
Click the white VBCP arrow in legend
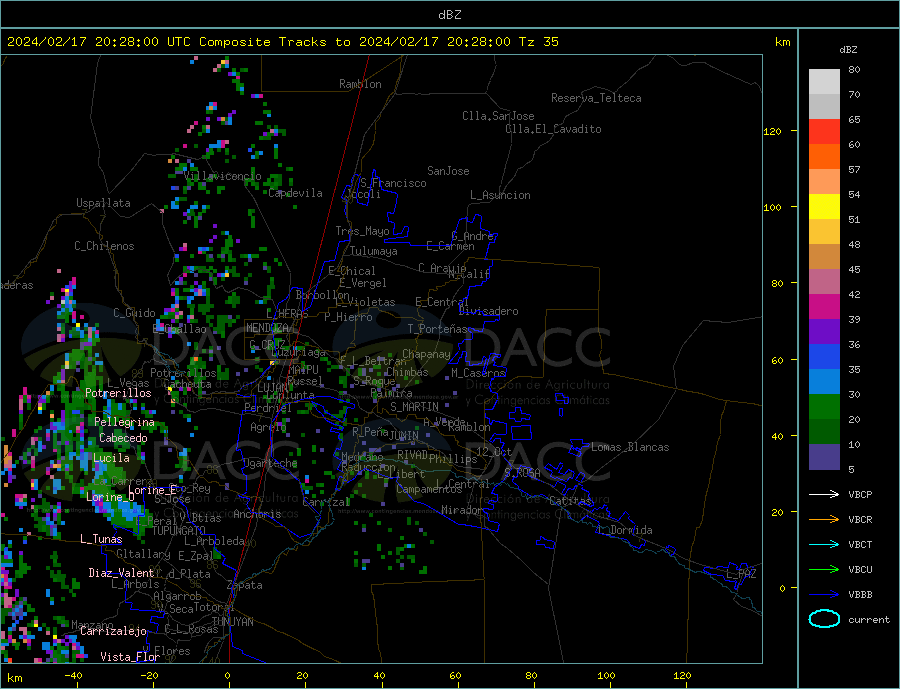[x=824, y=494]
